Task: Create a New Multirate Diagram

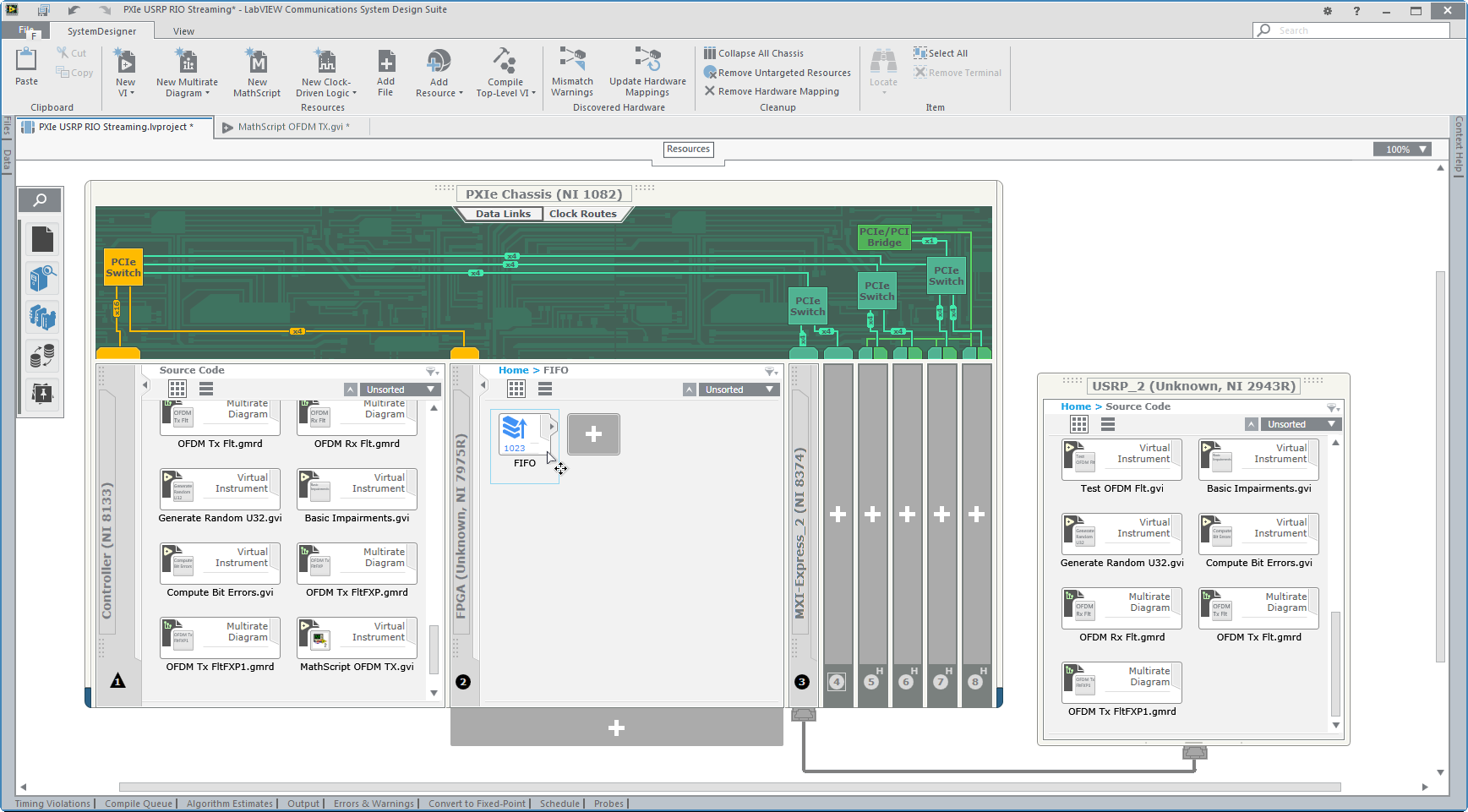Action: (x=187, y=73)
